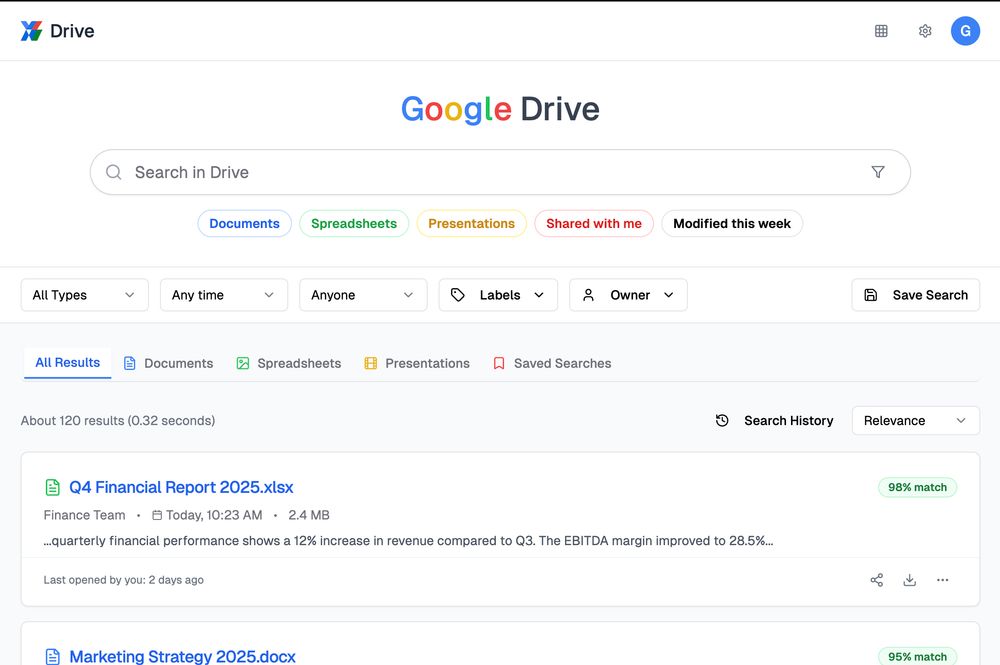Select the Presentations quick filter chip
Screen dimensions: 1000x665
(471, 223)
